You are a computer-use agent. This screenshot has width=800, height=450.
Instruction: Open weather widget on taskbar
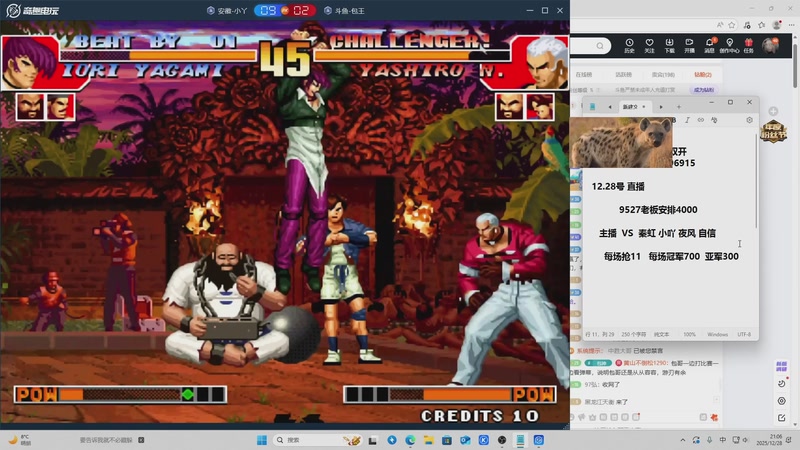pyautogui.click(x=20, y=440)
